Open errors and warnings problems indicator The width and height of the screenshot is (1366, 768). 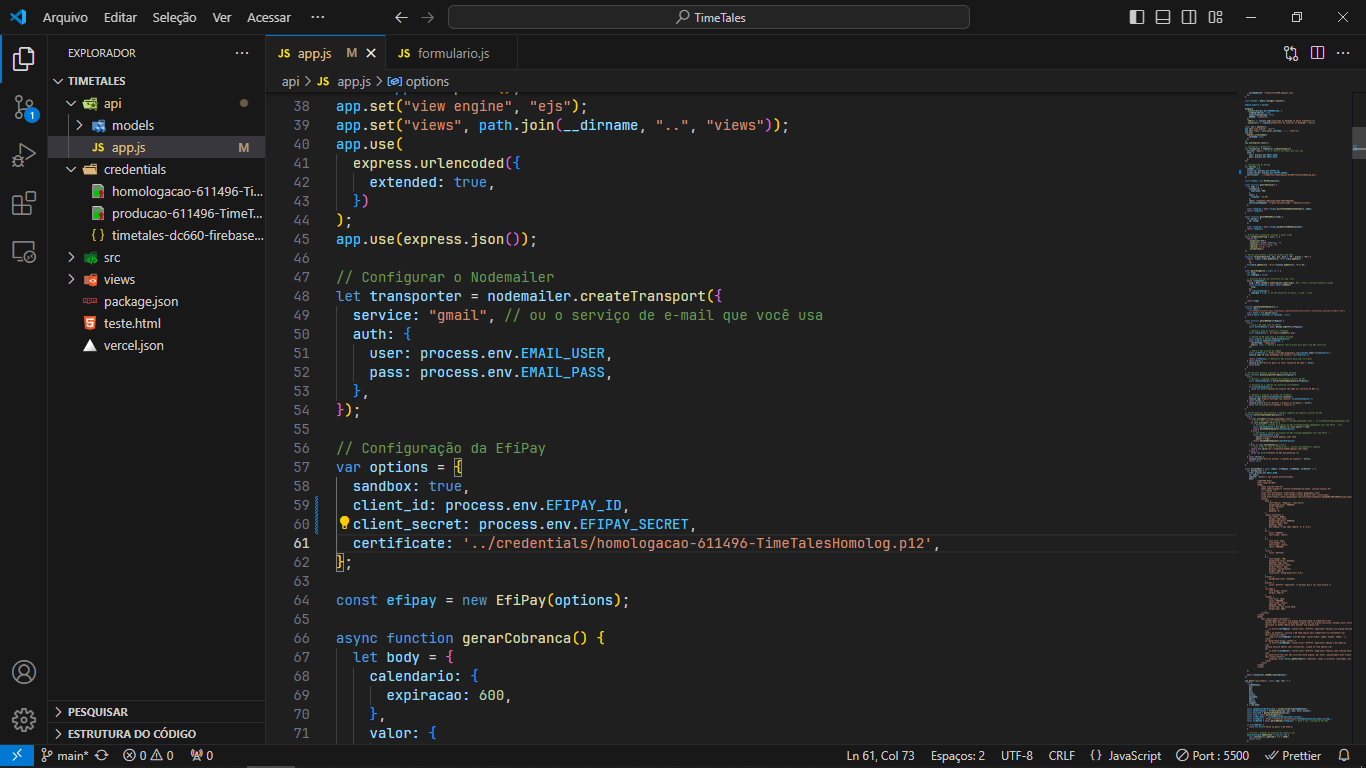148,756
